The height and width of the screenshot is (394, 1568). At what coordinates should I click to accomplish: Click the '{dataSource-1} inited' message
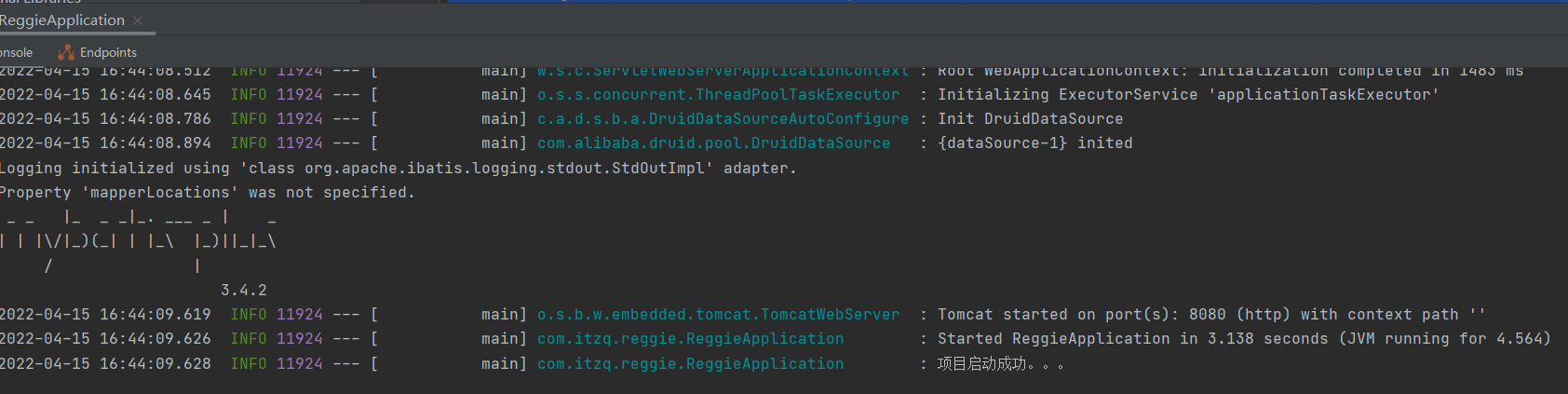(x=1035, y=143)
